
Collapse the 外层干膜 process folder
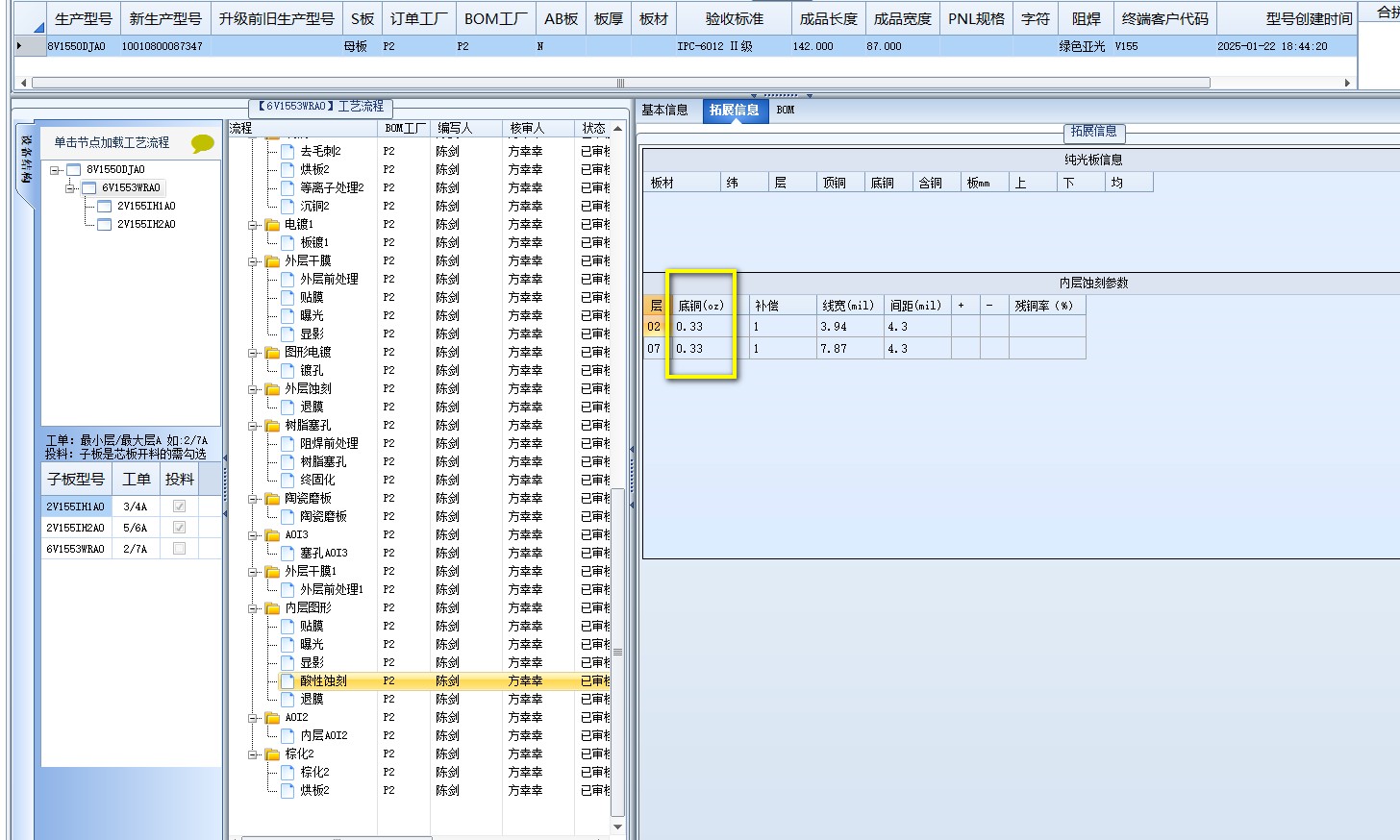point(253,261)
